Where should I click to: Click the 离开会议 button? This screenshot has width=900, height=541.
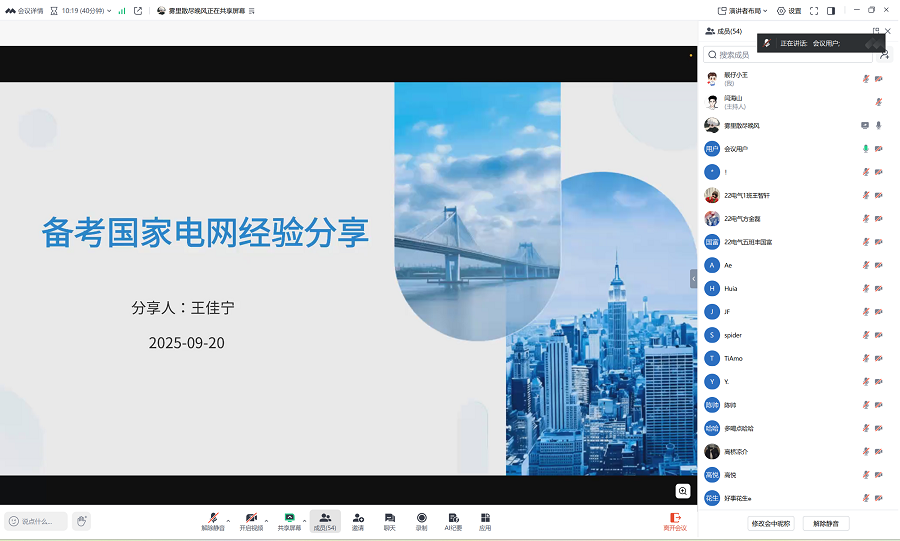[x=675, y=521]
